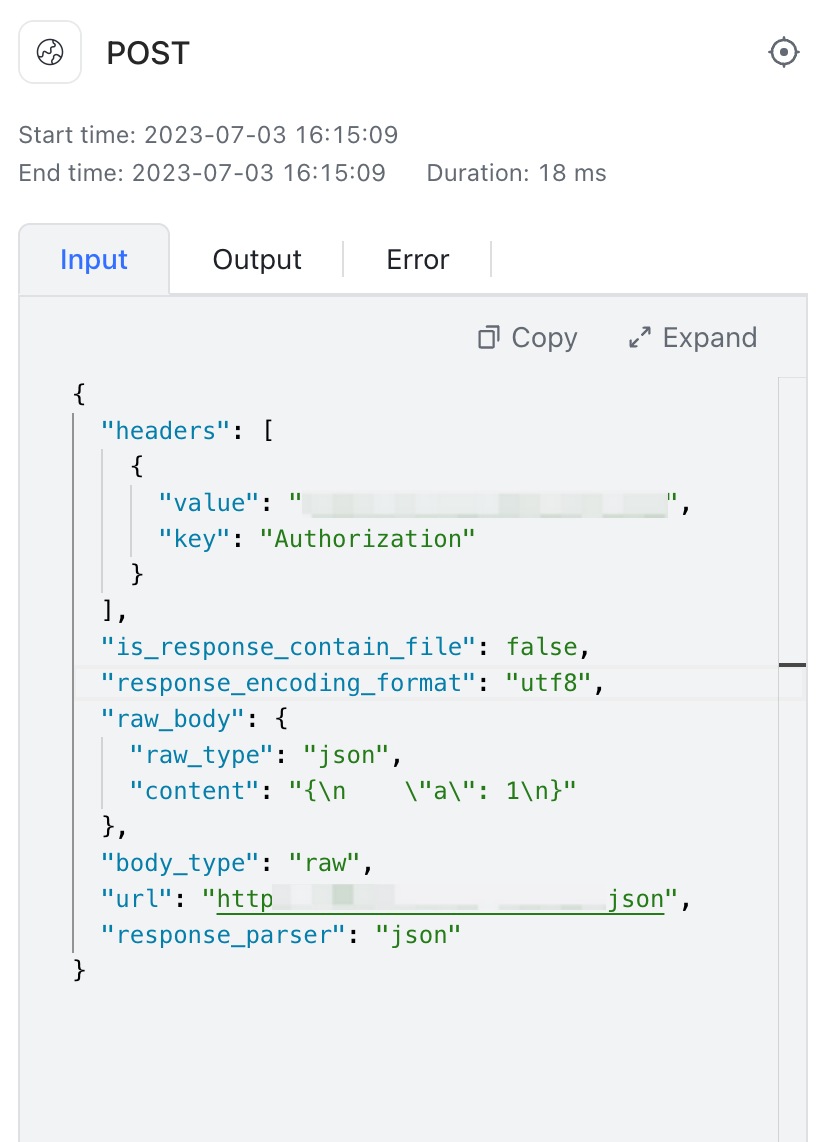This screenshot has height=1142, width=822.
Task: Click the false value of is_response_contain_file
Action: [542, 646]
